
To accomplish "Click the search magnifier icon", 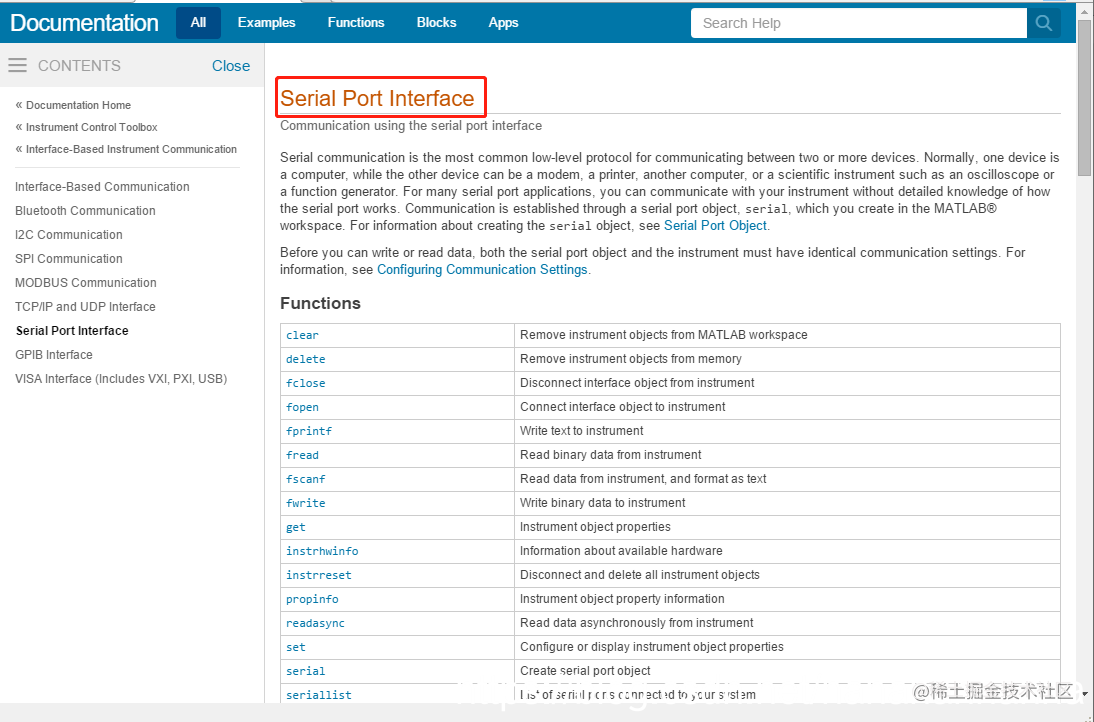I will coord(1044,22).
